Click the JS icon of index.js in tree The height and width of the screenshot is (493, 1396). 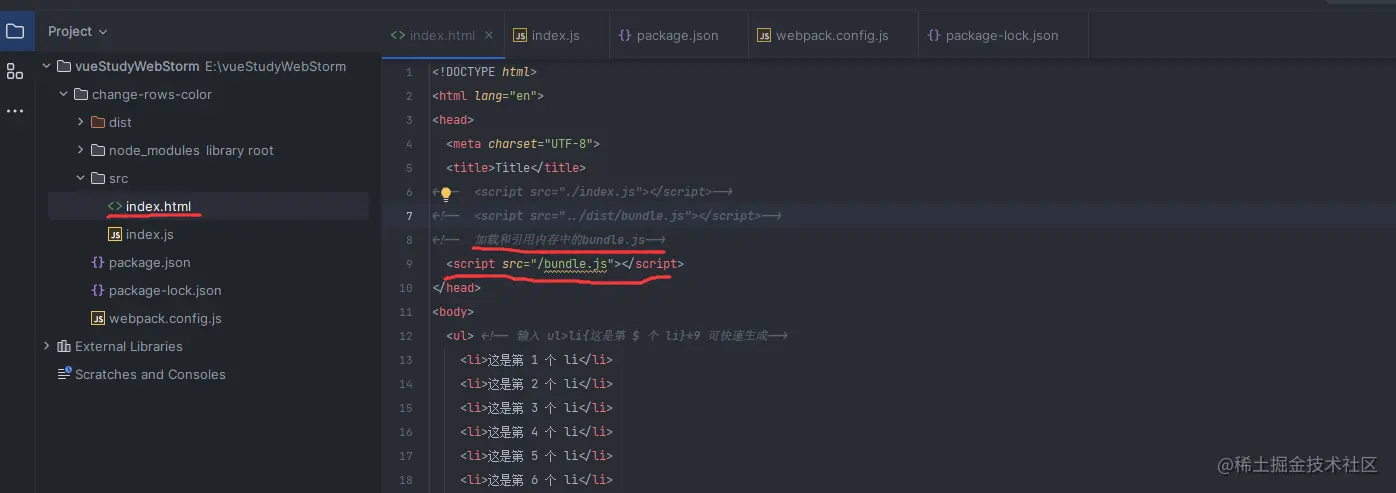[114, 234]
